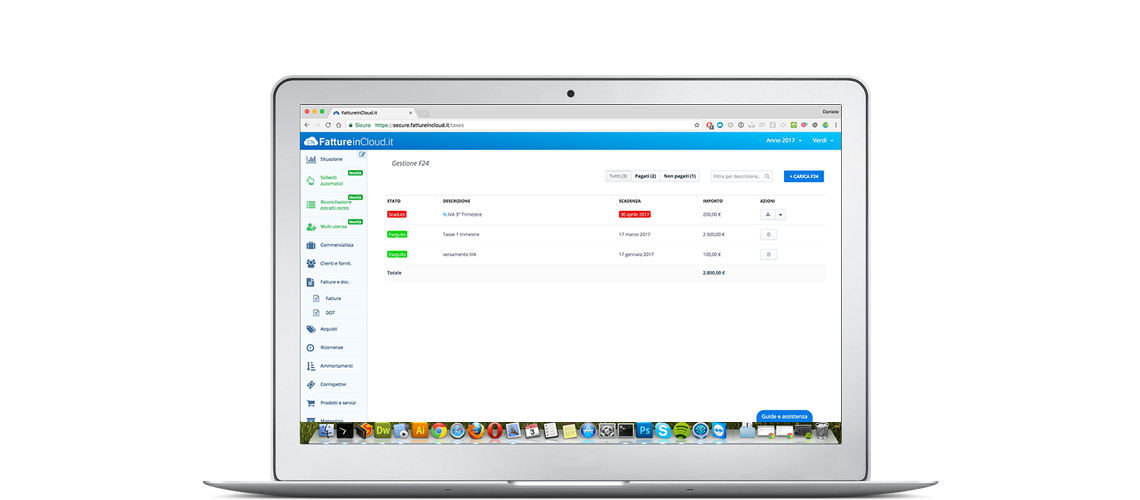Image resolution: width=1140 pixels, height=500 pixels.
Task: Click the 2.500,00 € amount cell
Action: pyautogui.click(x=714, y=235)
